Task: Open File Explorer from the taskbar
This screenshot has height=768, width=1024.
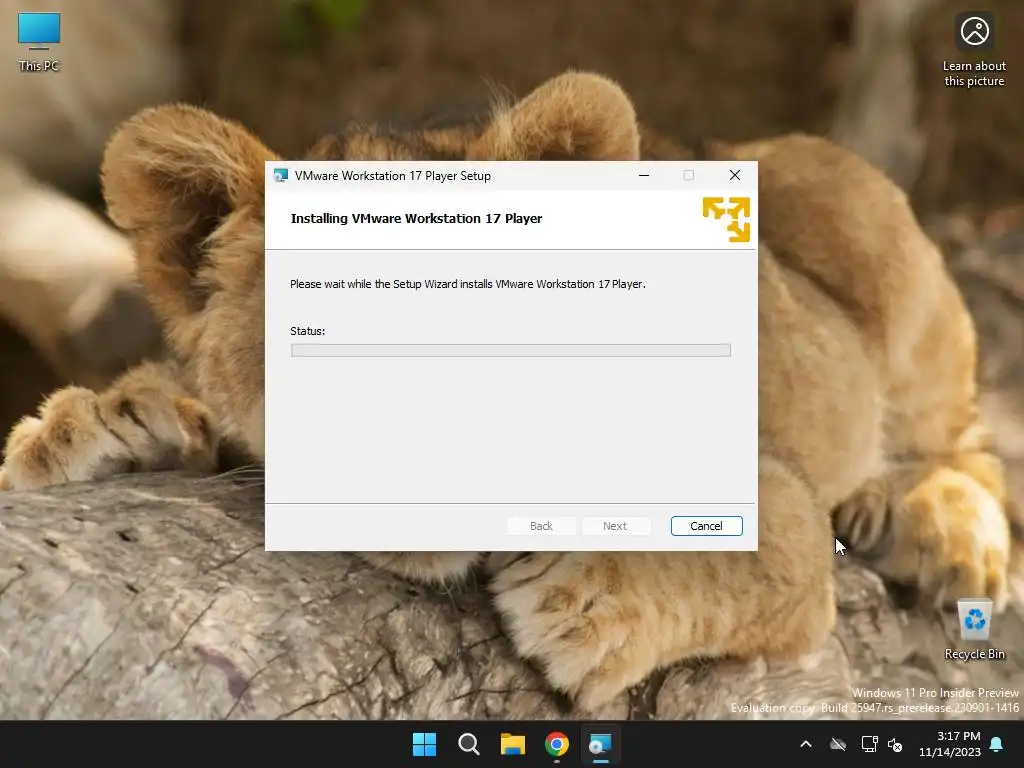Action: (513, 744)
